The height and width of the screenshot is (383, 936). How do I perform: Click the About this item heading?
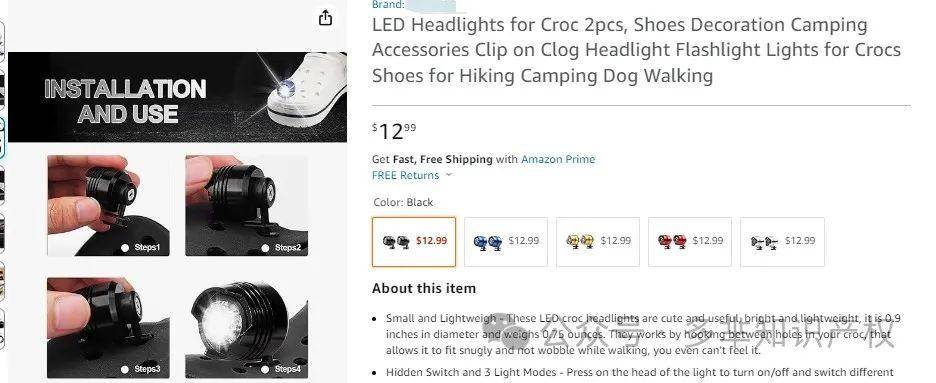(424, 288)
